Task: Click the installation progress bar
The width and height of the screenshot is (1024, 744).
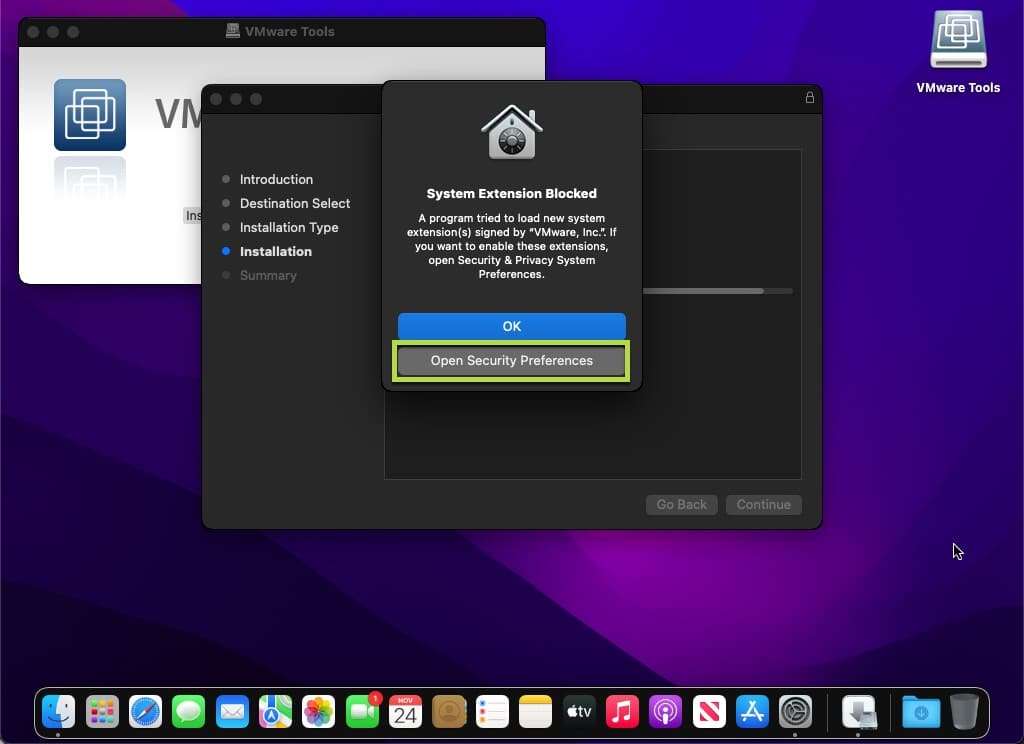Action: 718,291
